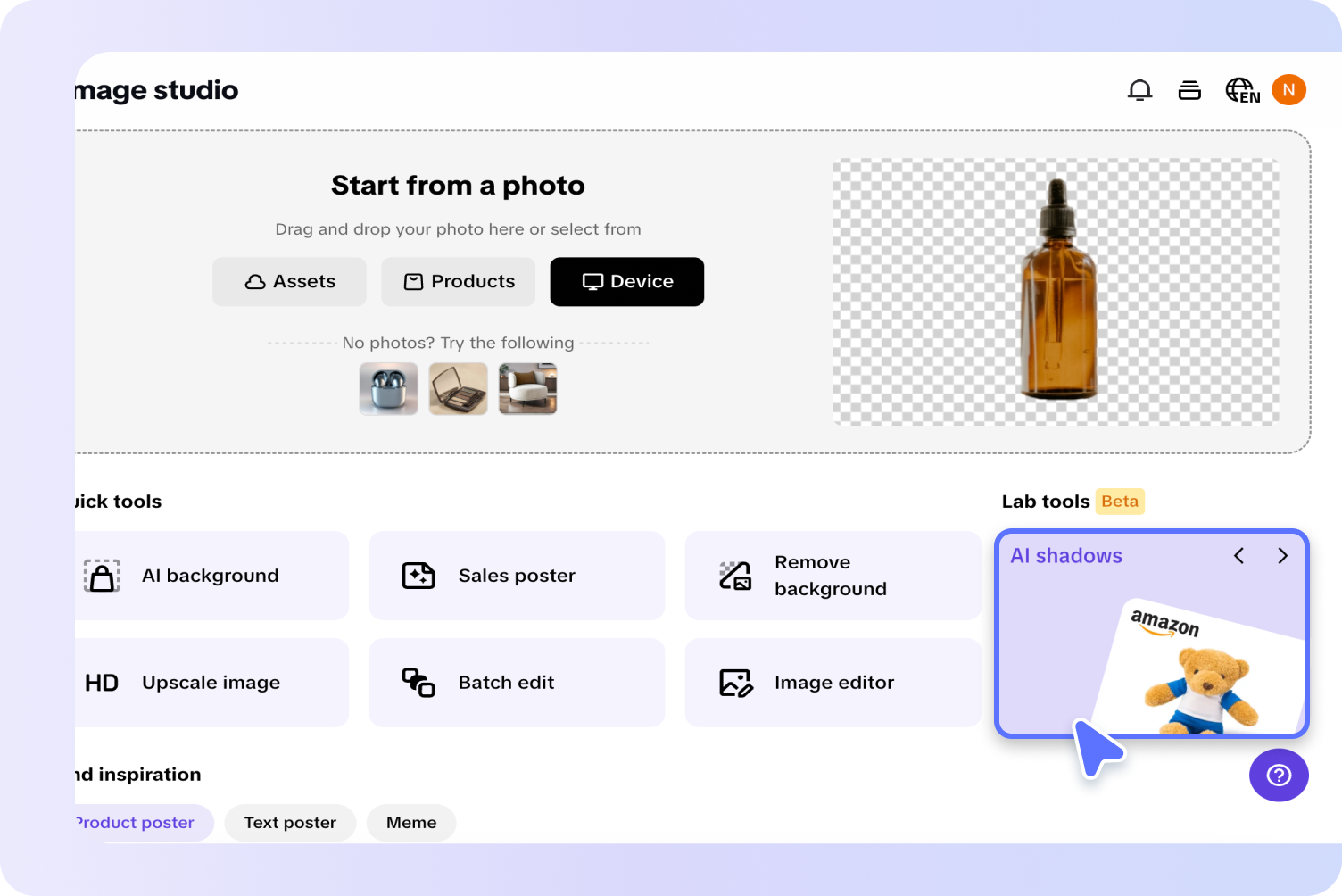This screenshot has height=896, width=1342.
Task: Show the next Lab tools card
Action: tap(1283, 555)
